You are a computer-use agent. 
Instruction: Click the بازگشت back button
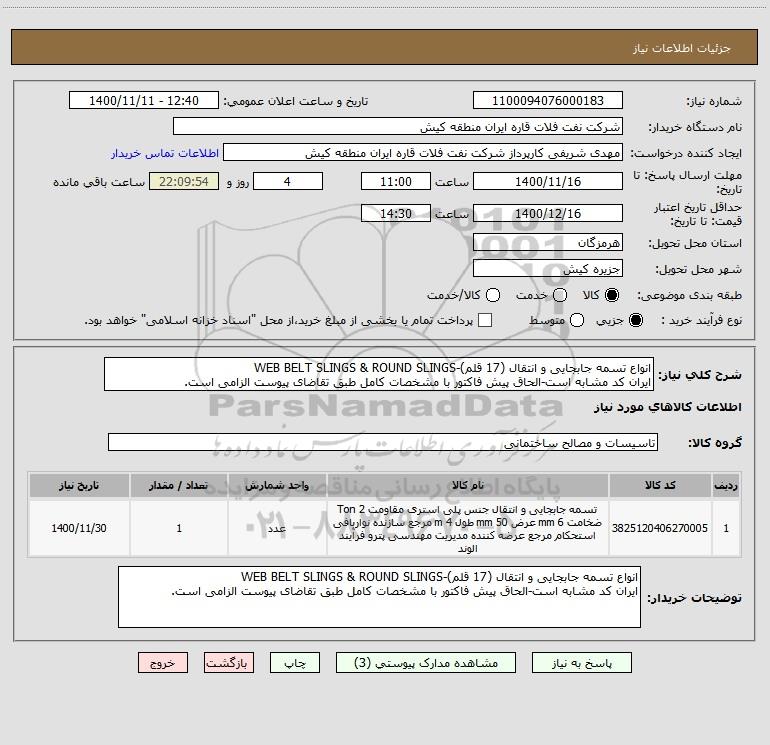pos(229,663)
